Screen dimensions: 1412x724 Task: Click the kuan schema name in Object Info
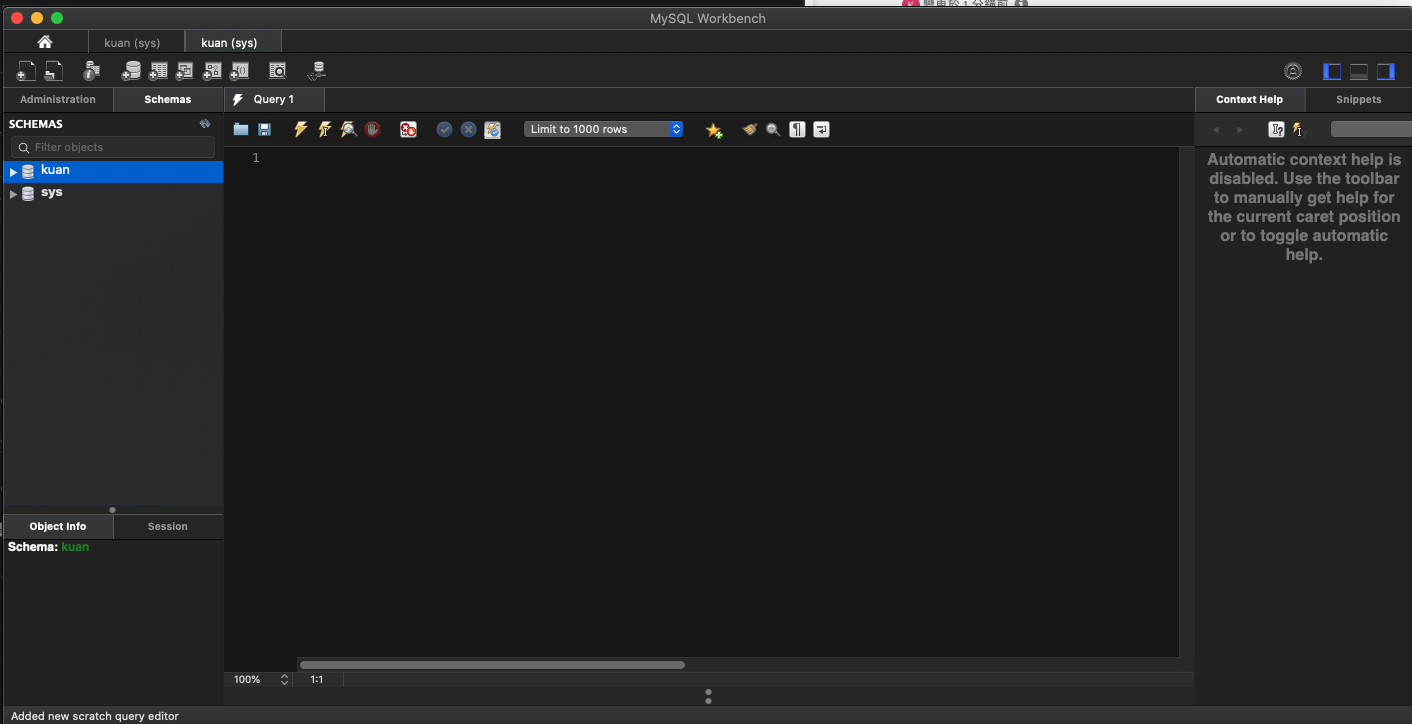pos(75,547)
